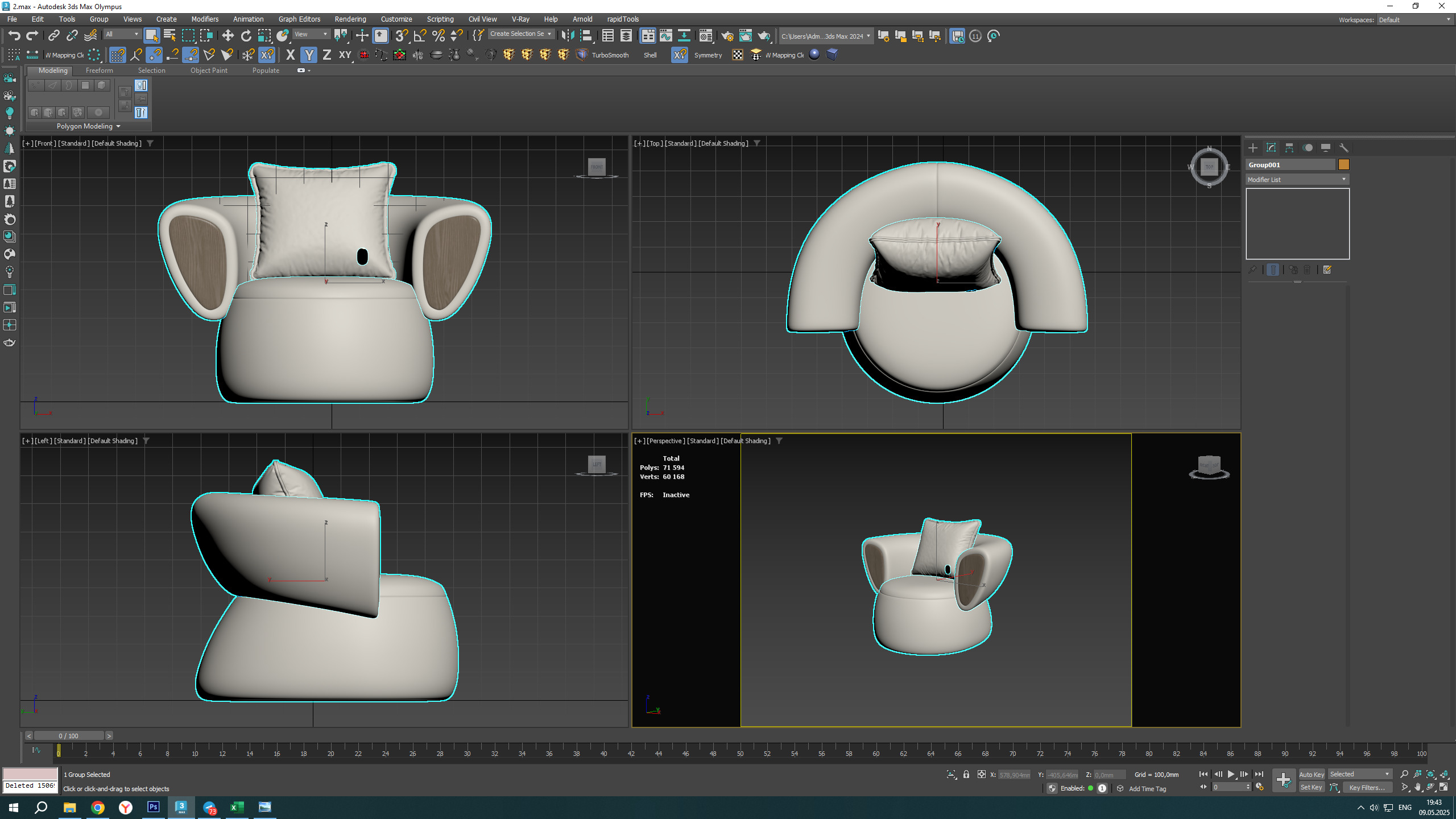Click the Symmetry modifier button
This screenshot has width=1456, height=819.
[x=708, y=55]
